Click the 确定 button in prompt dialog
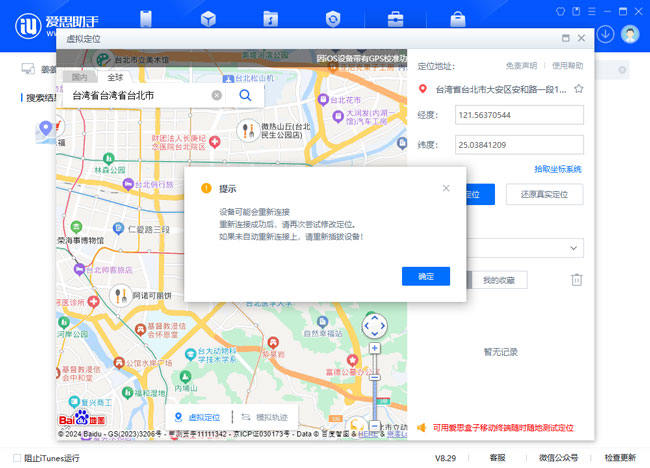Image resolution: width=650 pixels, height=468 pixels. 426,276
